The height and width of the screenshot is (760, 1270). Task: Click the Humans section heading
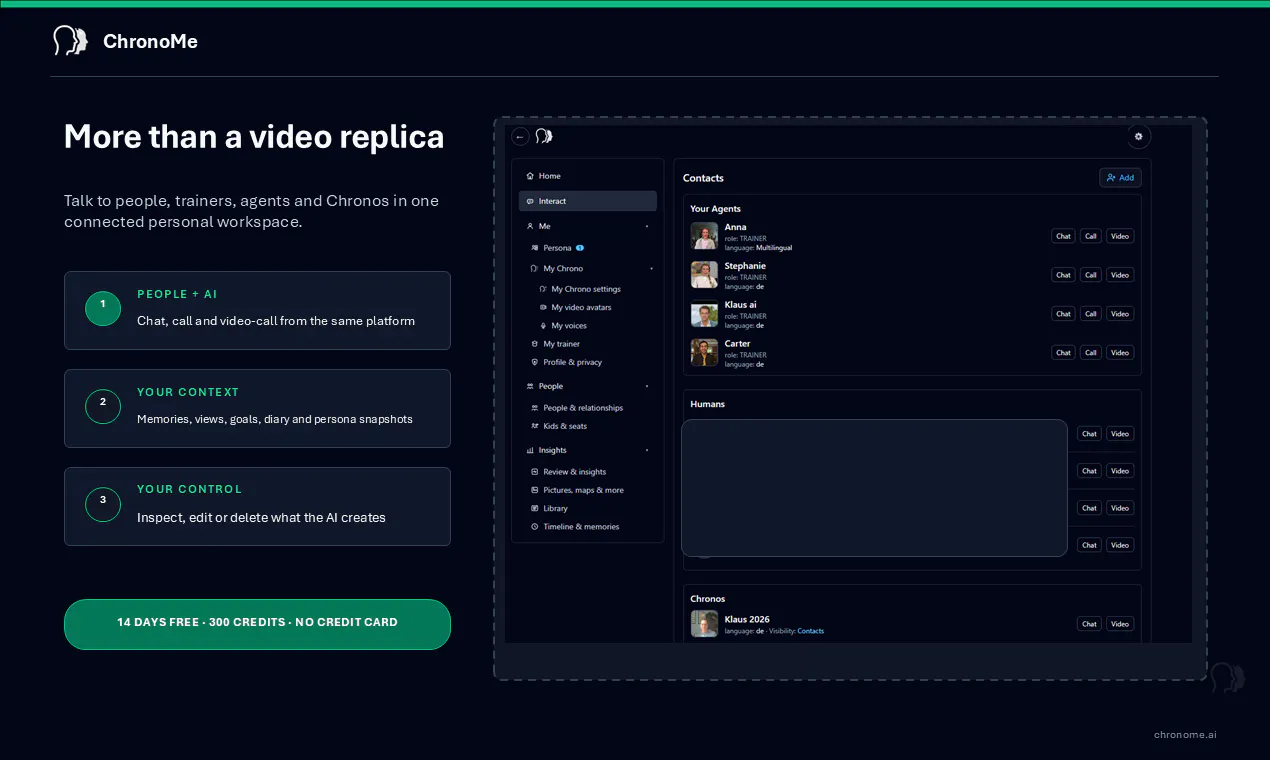coord(708,404)
